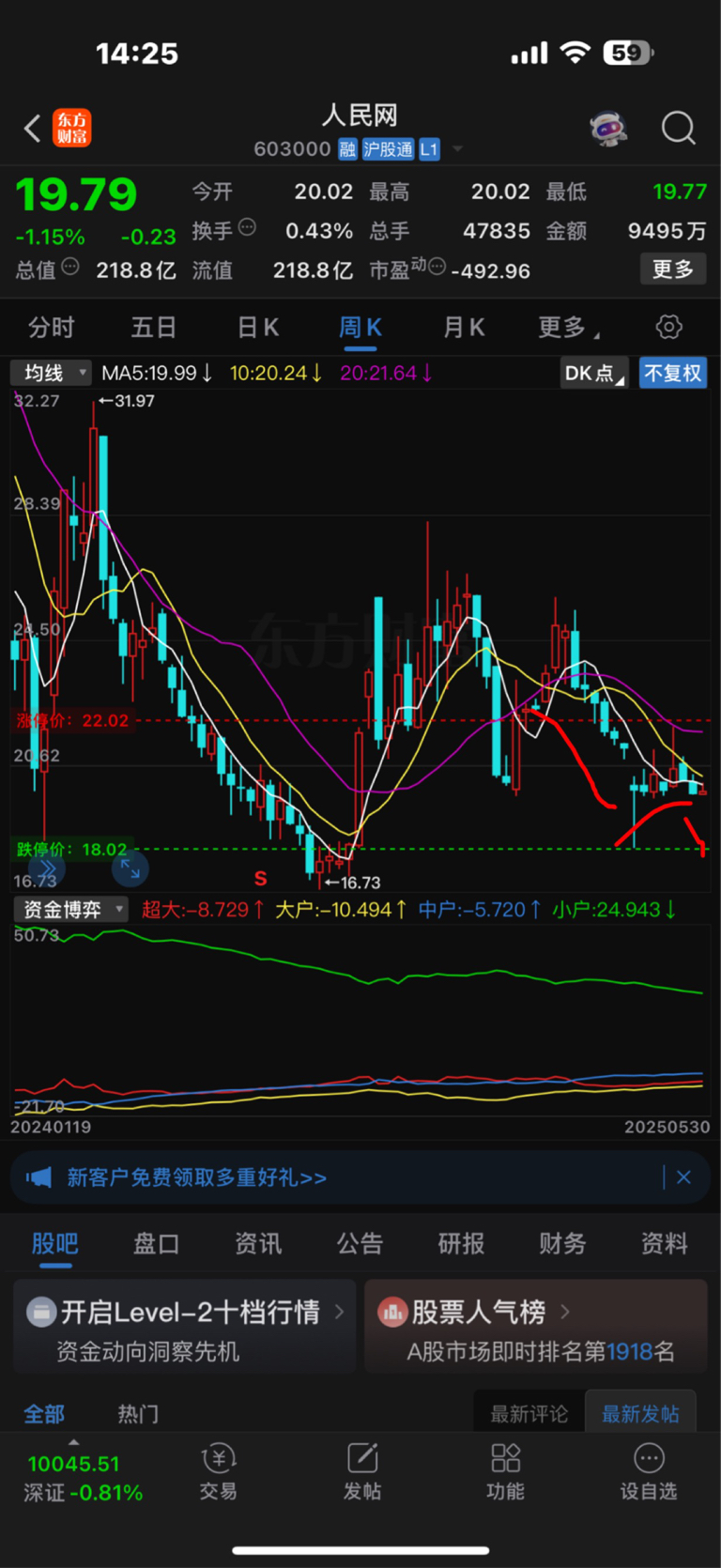
Task: Switch to 月K chart tab
Action: point(464,328)
